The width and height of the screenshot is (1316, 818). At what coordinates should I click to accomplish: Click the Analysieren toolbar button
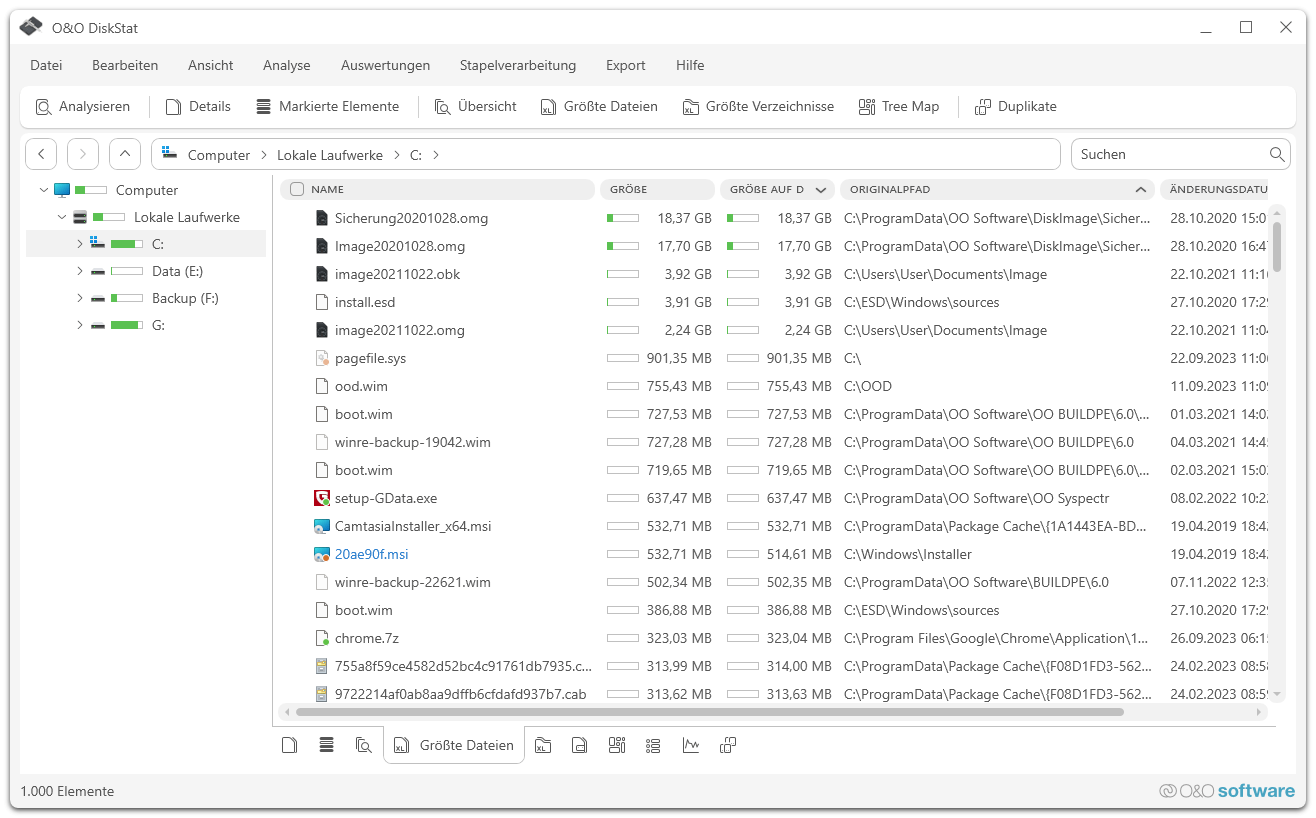[83, 107]
